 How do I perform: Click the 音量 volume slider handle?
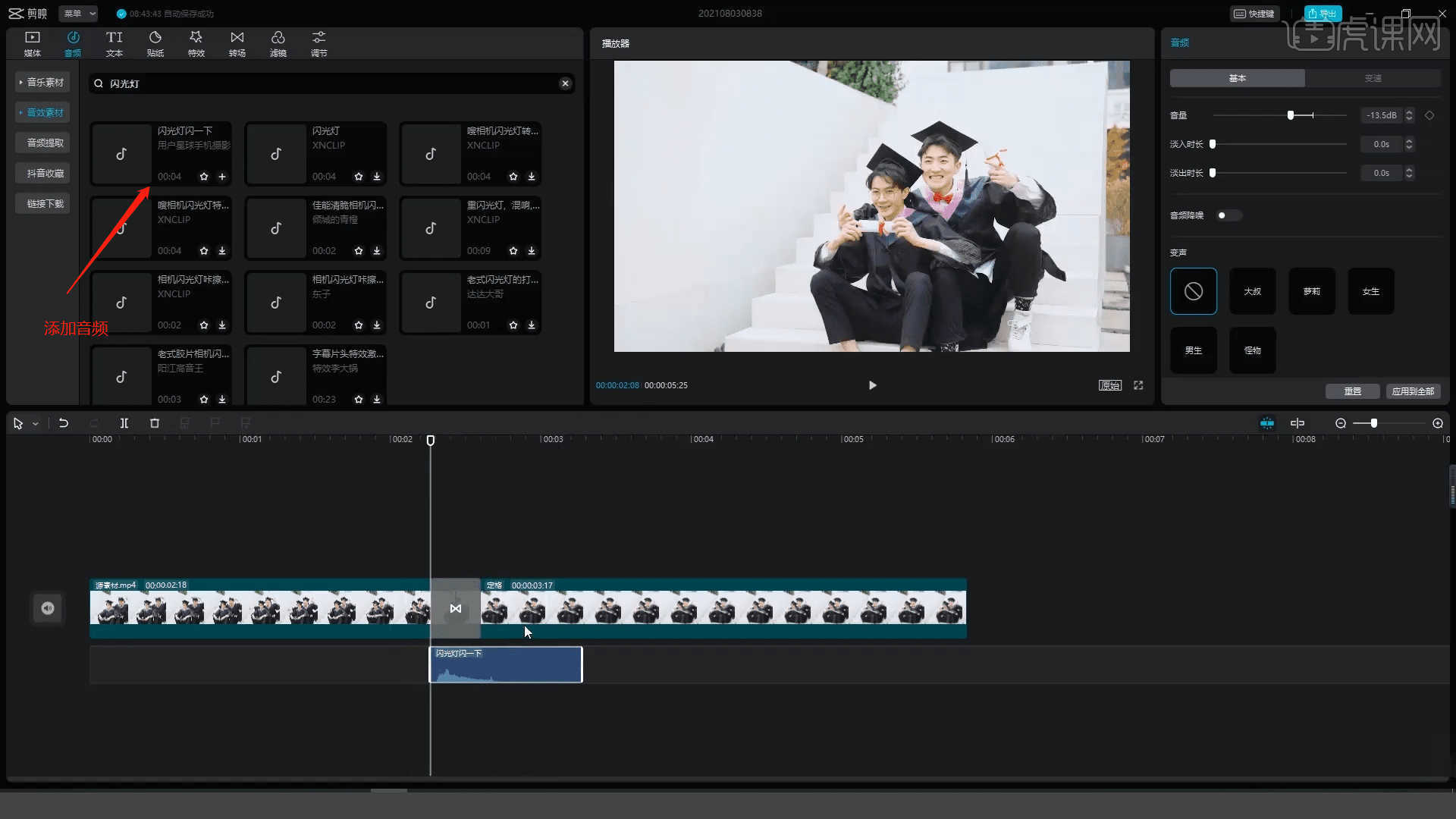click(1291, 115)
